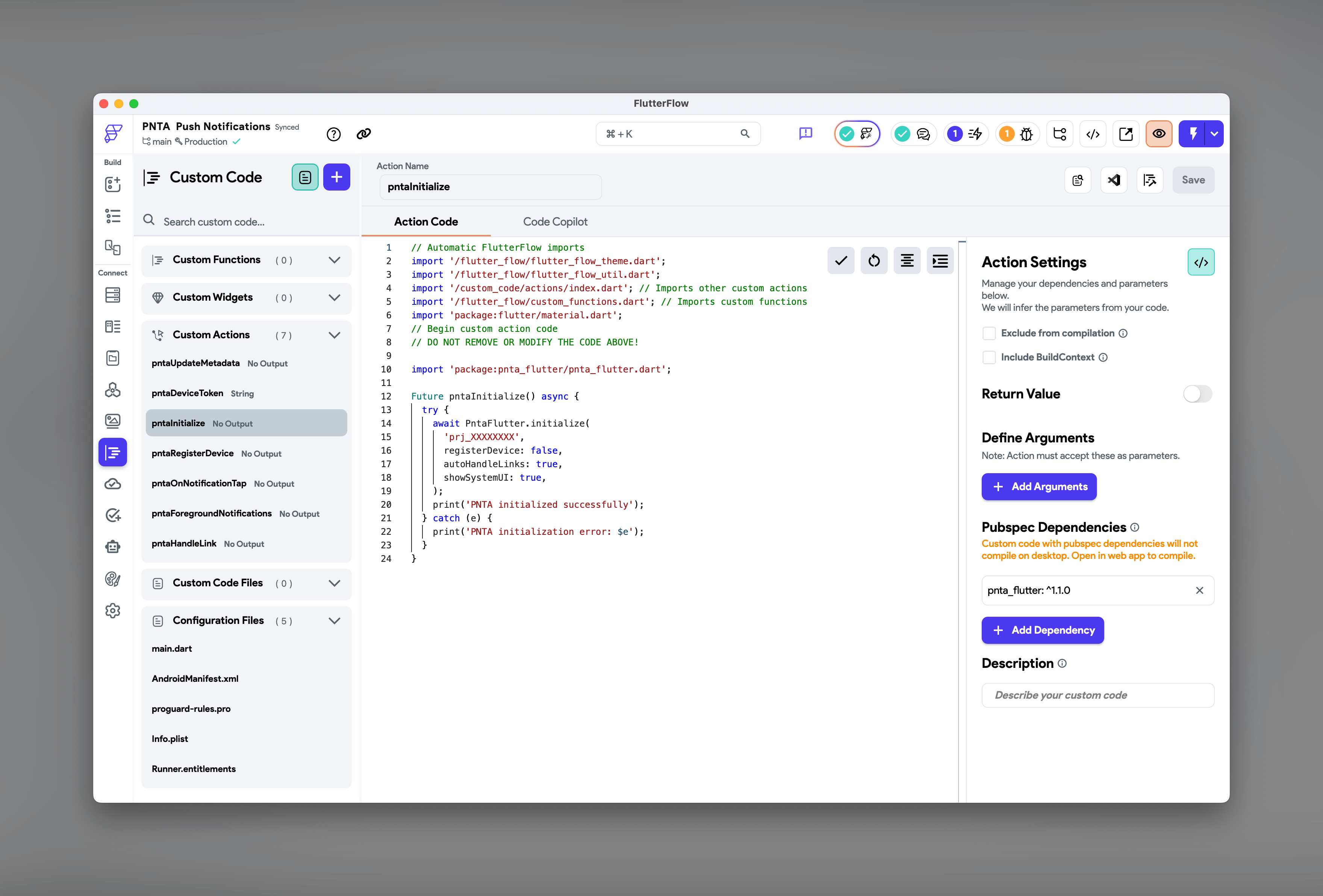The width and height of the screenshot is (1323, 896).
Task: Open the FlutterFlow logo home menu
Action: (113, 133)
